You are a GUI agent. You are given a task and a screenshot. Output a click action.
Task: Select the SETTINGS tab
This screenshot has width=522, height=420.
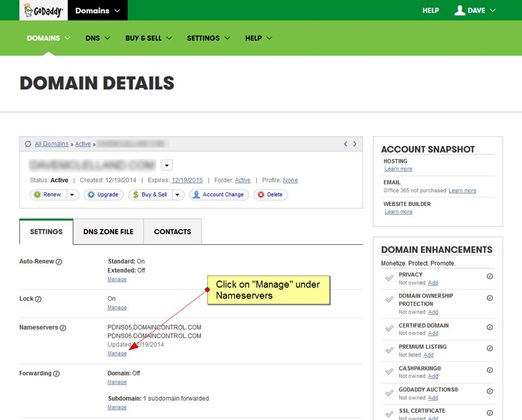coord(46,232)
